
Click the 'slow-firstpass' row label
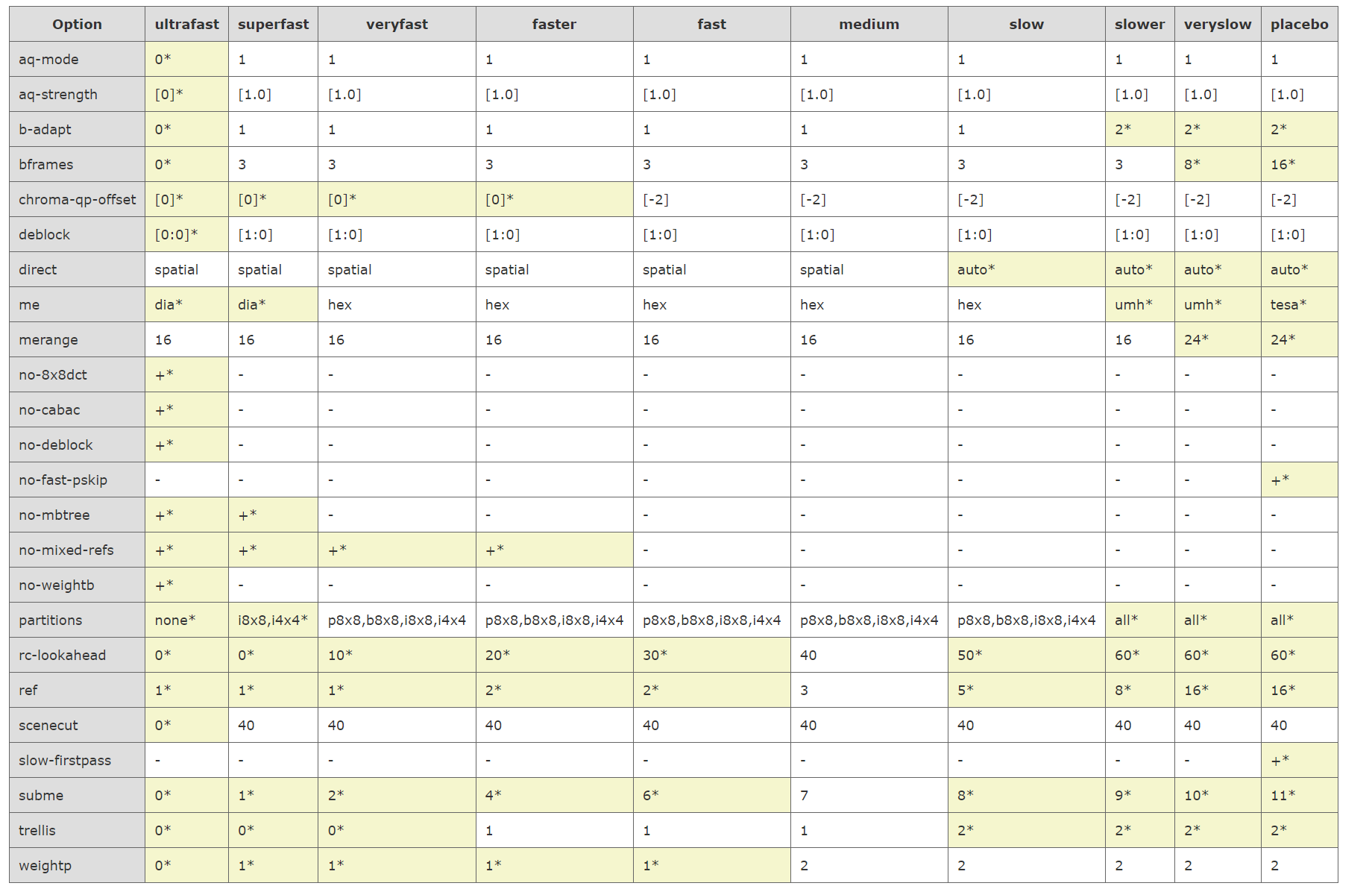point(65,761)
